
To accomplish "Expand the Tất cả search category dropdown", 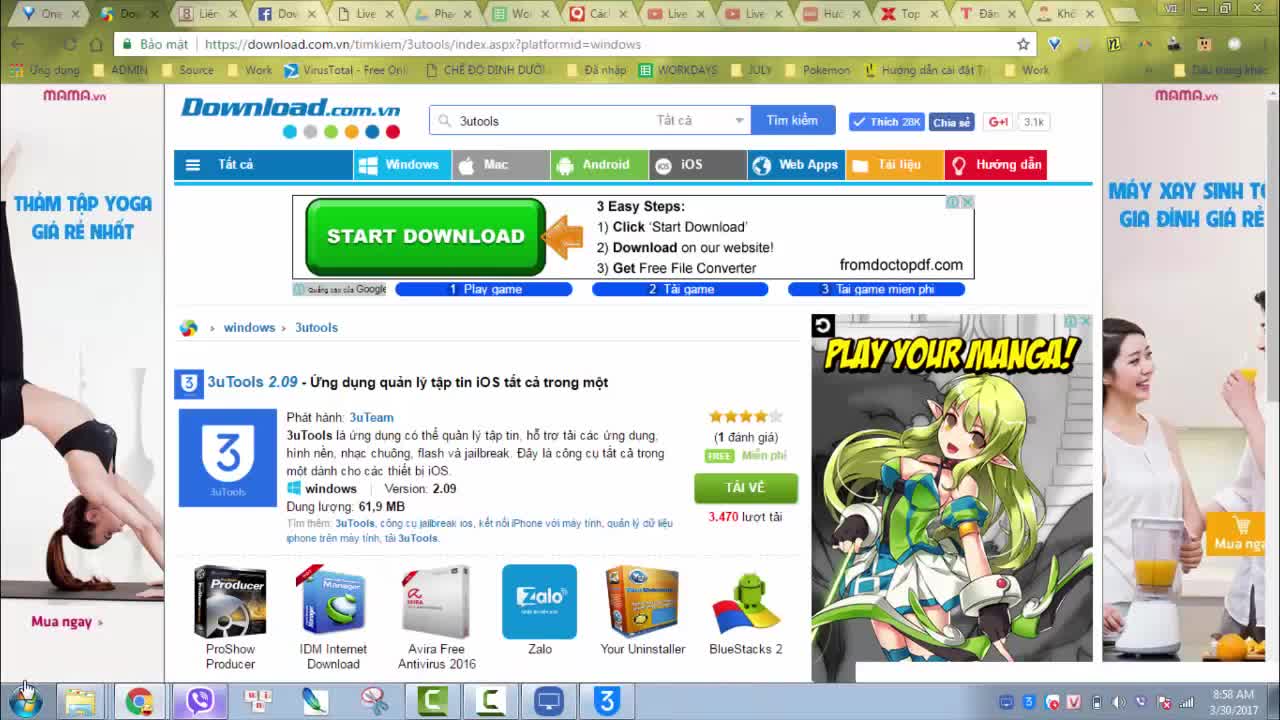I will click(700, 121).
